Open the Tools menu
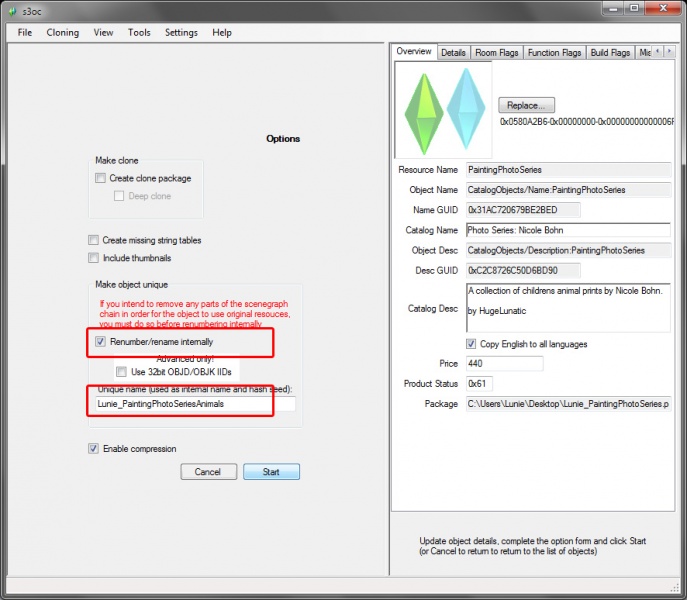This screenshot has height=600, width=687. [139, 32]
